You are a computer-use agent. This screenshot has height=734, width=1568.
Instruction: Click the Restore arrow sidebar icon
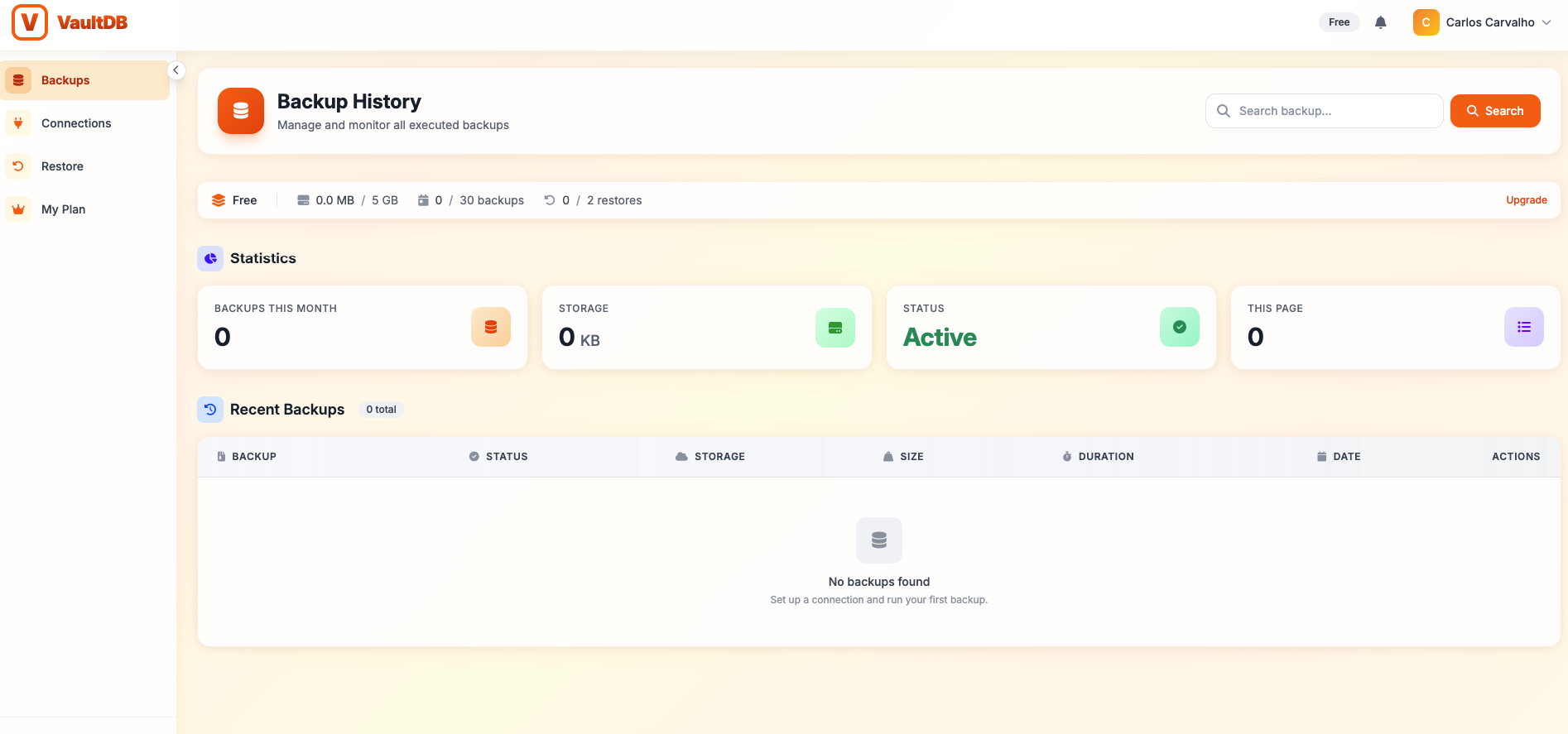tap(18, 166)
